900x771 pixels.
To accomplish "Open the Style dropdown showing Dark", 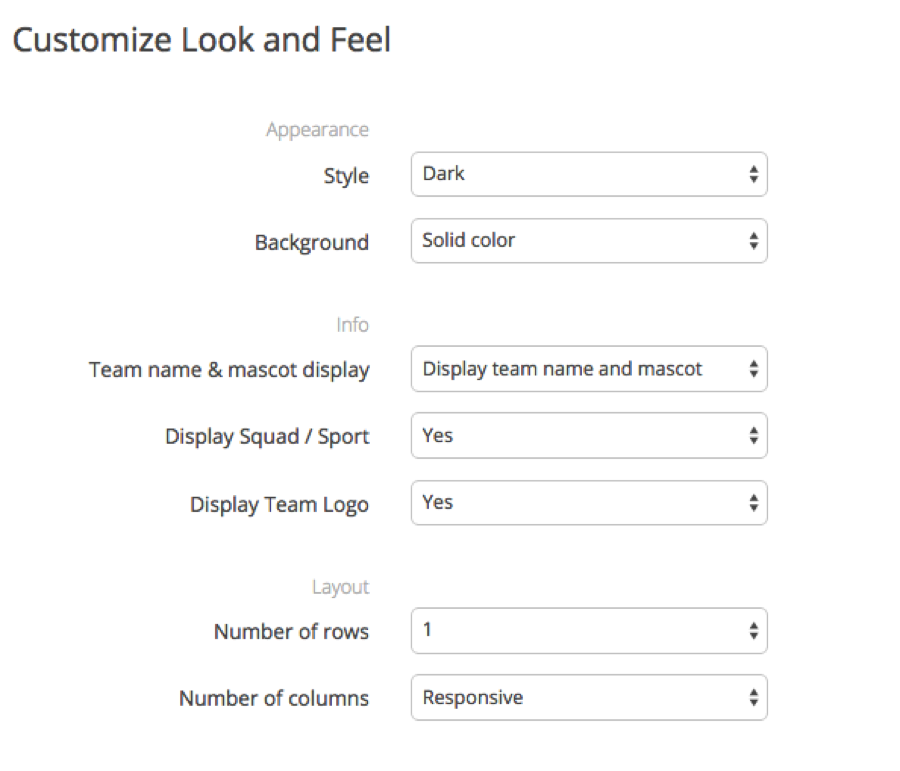I will coord(589,174).
